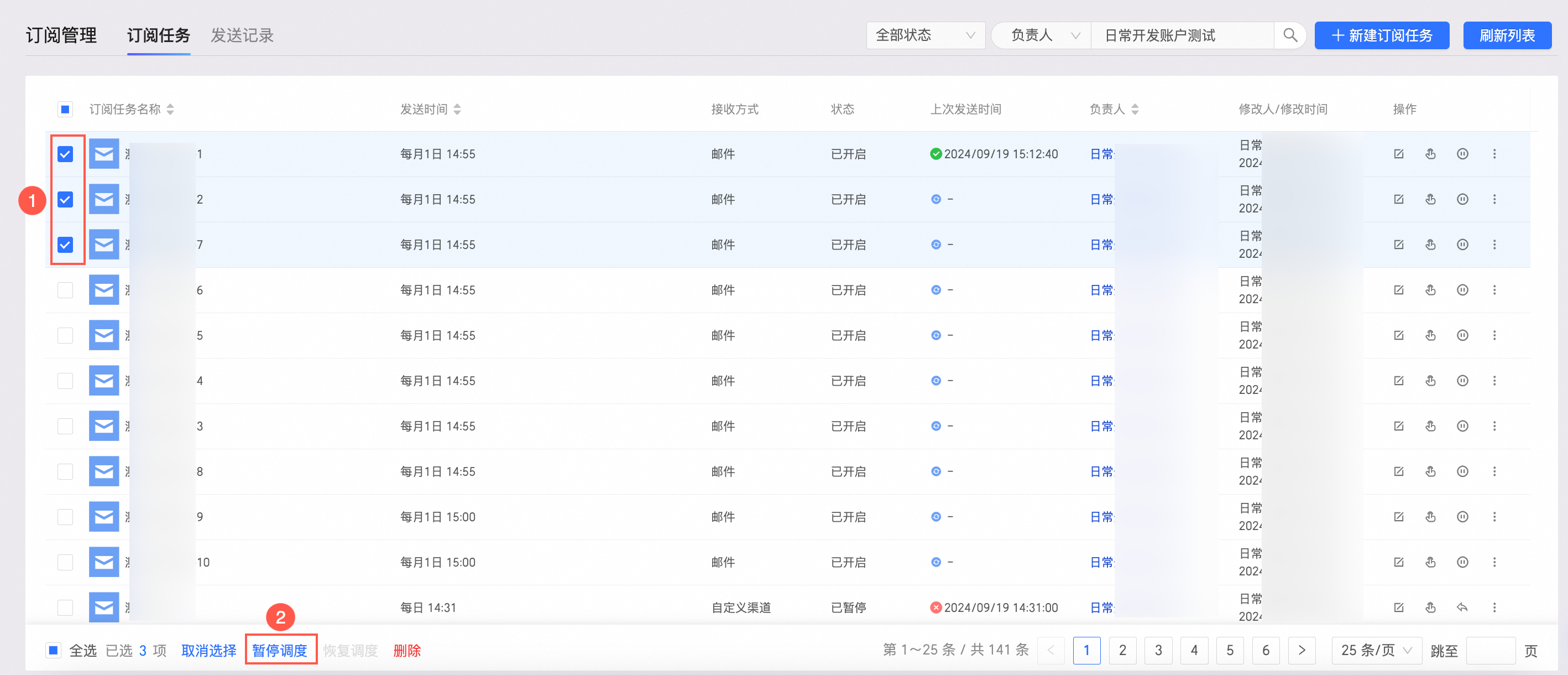Switch to the 发送记录 tab
The height and width of the screenshot is (675, 1568).
click(x=242, y=35)
